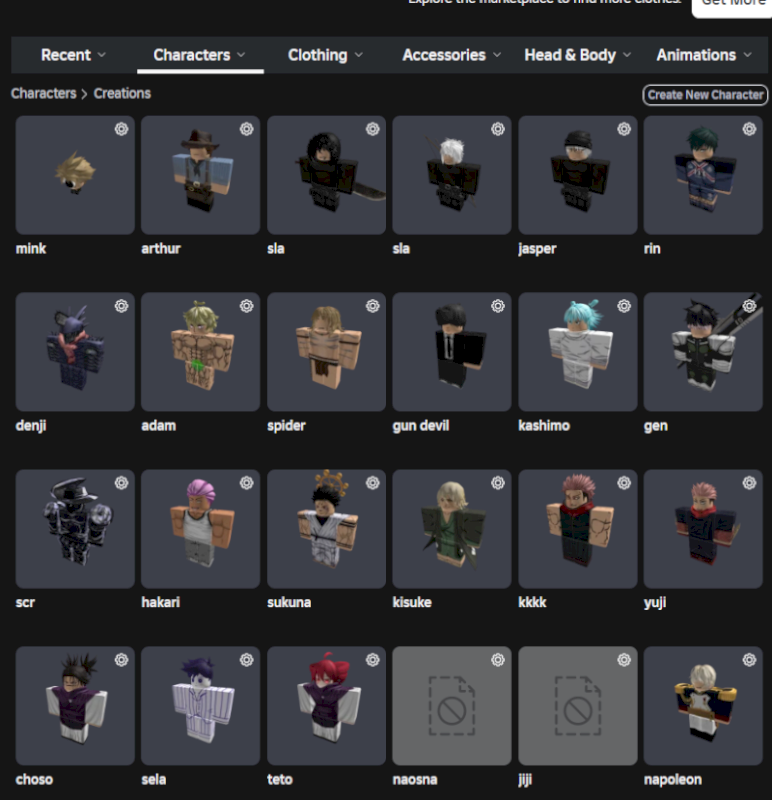Click the spider character name

[x=286, y=426]
